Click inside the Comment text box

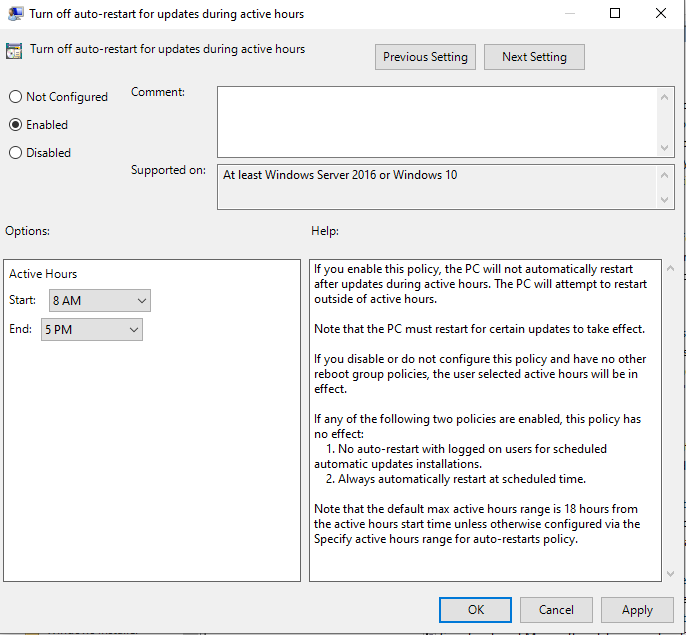(438, 122)
